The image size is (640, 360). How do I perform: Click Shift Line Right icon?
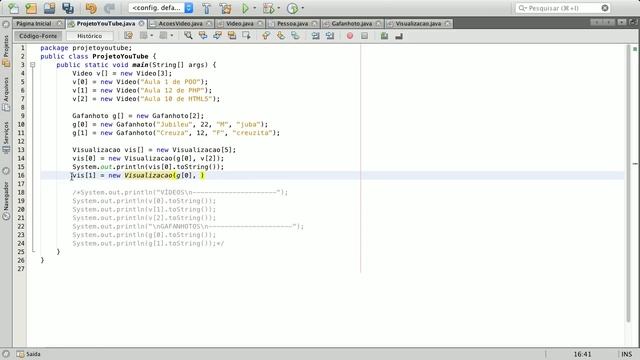coord(330,36)
